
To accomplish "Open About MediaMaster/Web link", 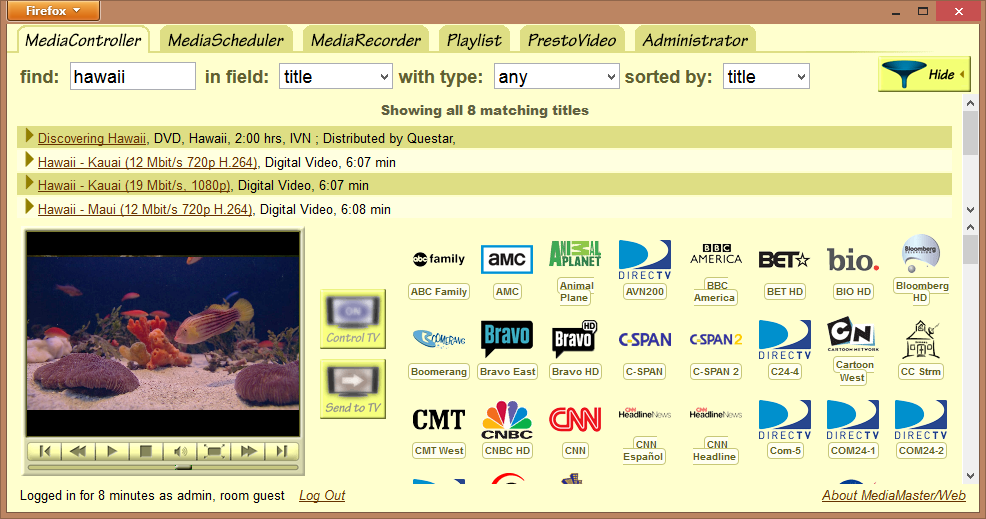I will click(x=894, y=496).
